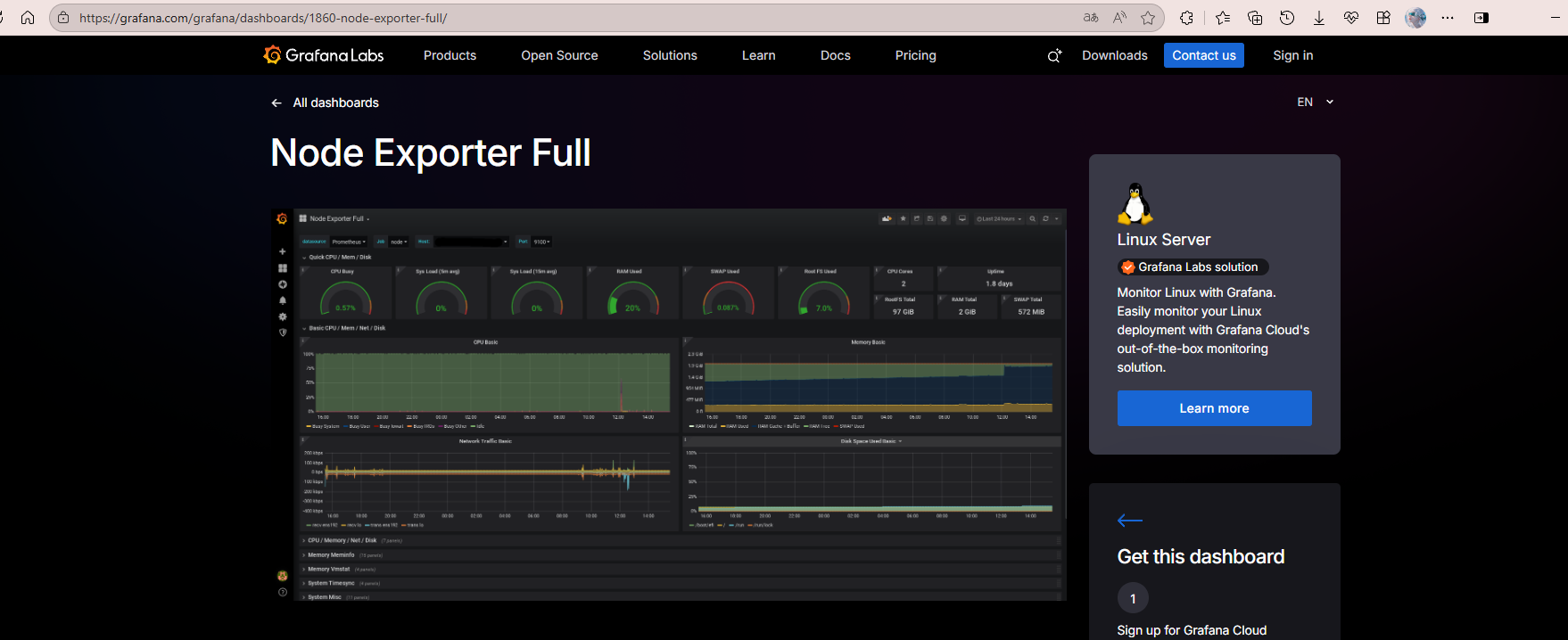Click the Sign in link
Screen dimensions: 1568x640
point(1293,55)
